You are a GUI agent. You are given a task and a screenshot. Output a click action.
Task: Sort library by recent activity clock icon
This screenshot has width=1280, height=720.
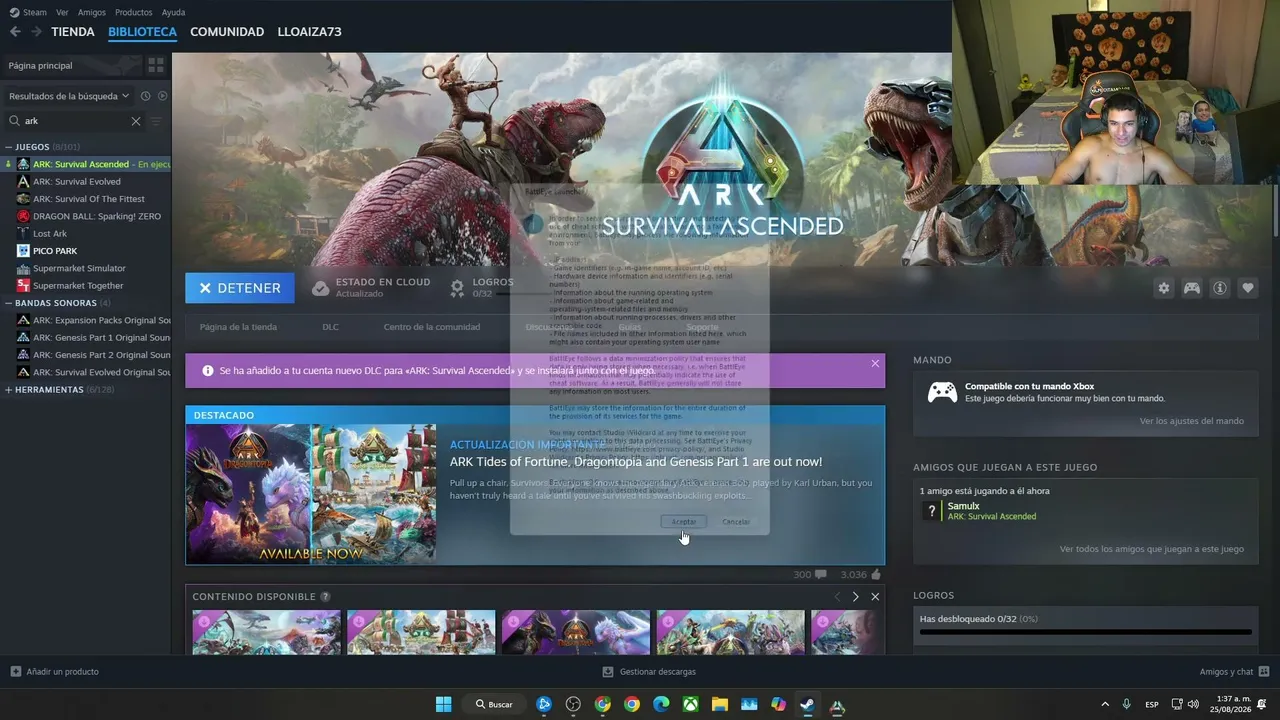[x=146, y=96]
